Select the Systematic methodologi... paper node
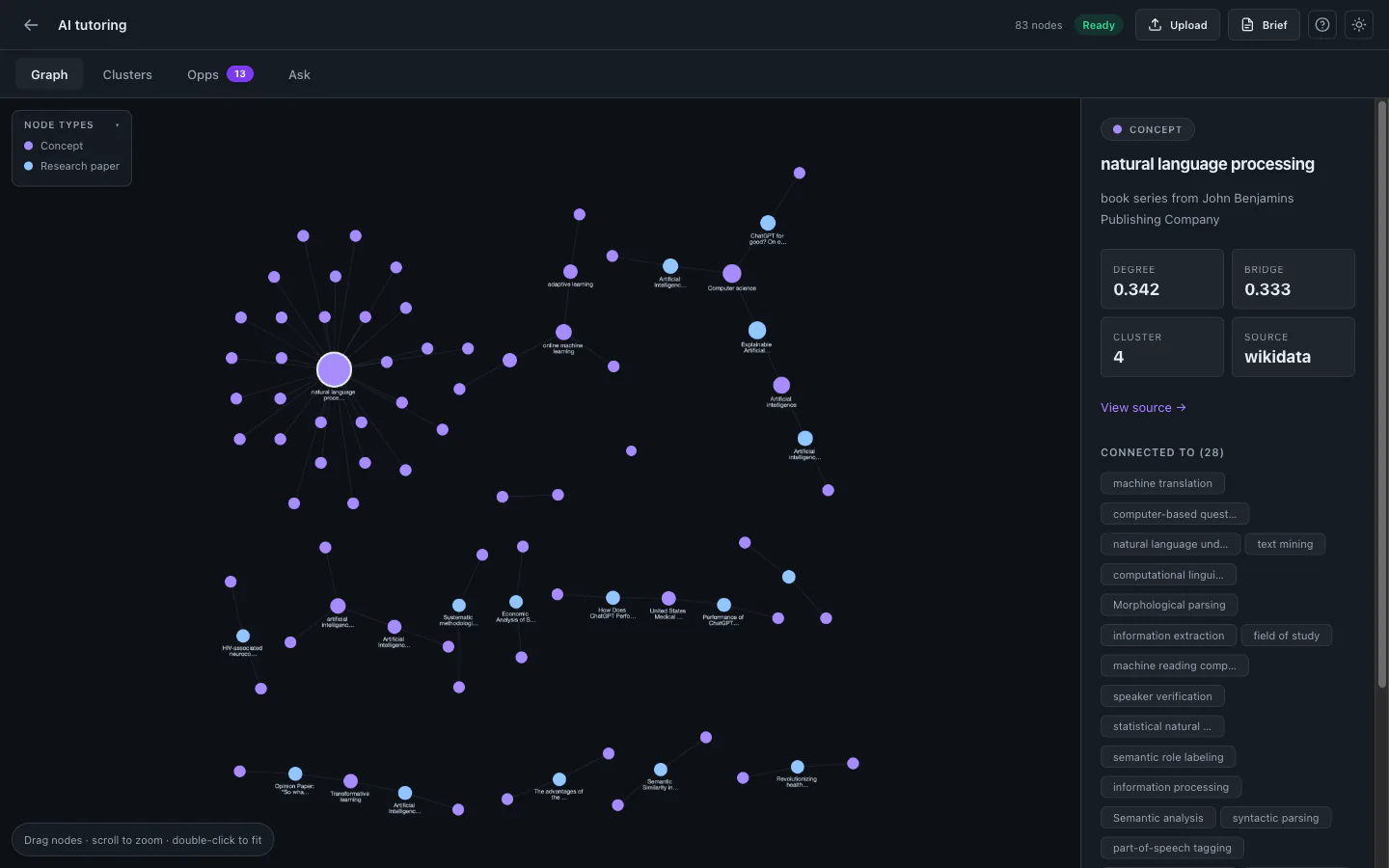This screenshot has height=868, width=1389. 459,606
